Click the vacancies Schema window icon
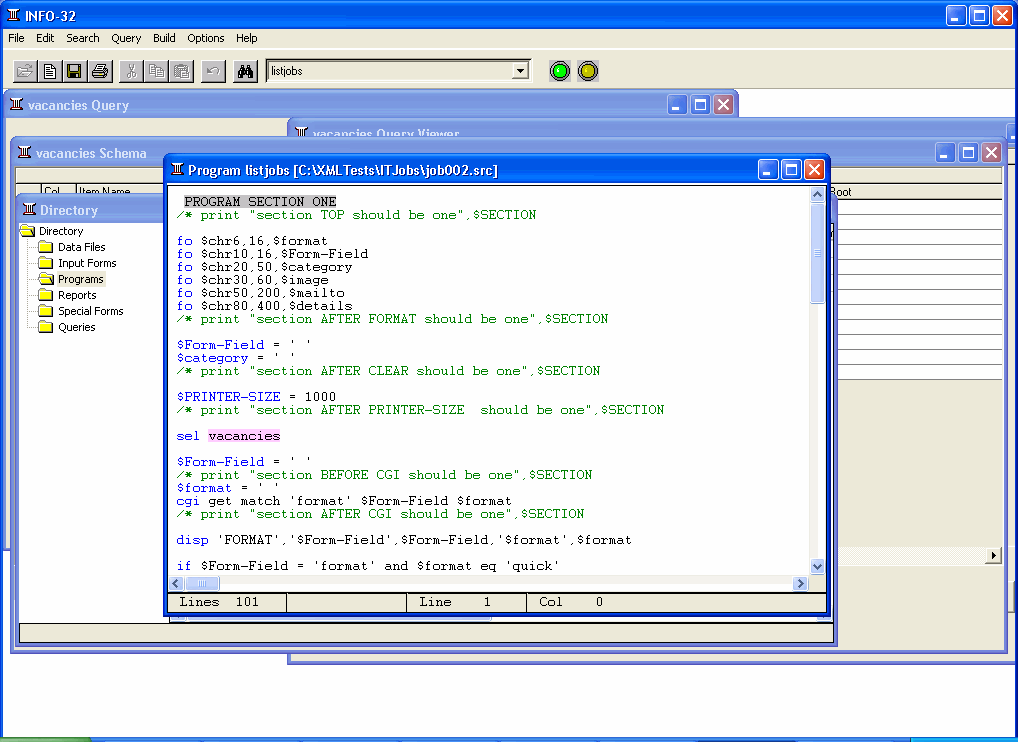 [25, 153]
